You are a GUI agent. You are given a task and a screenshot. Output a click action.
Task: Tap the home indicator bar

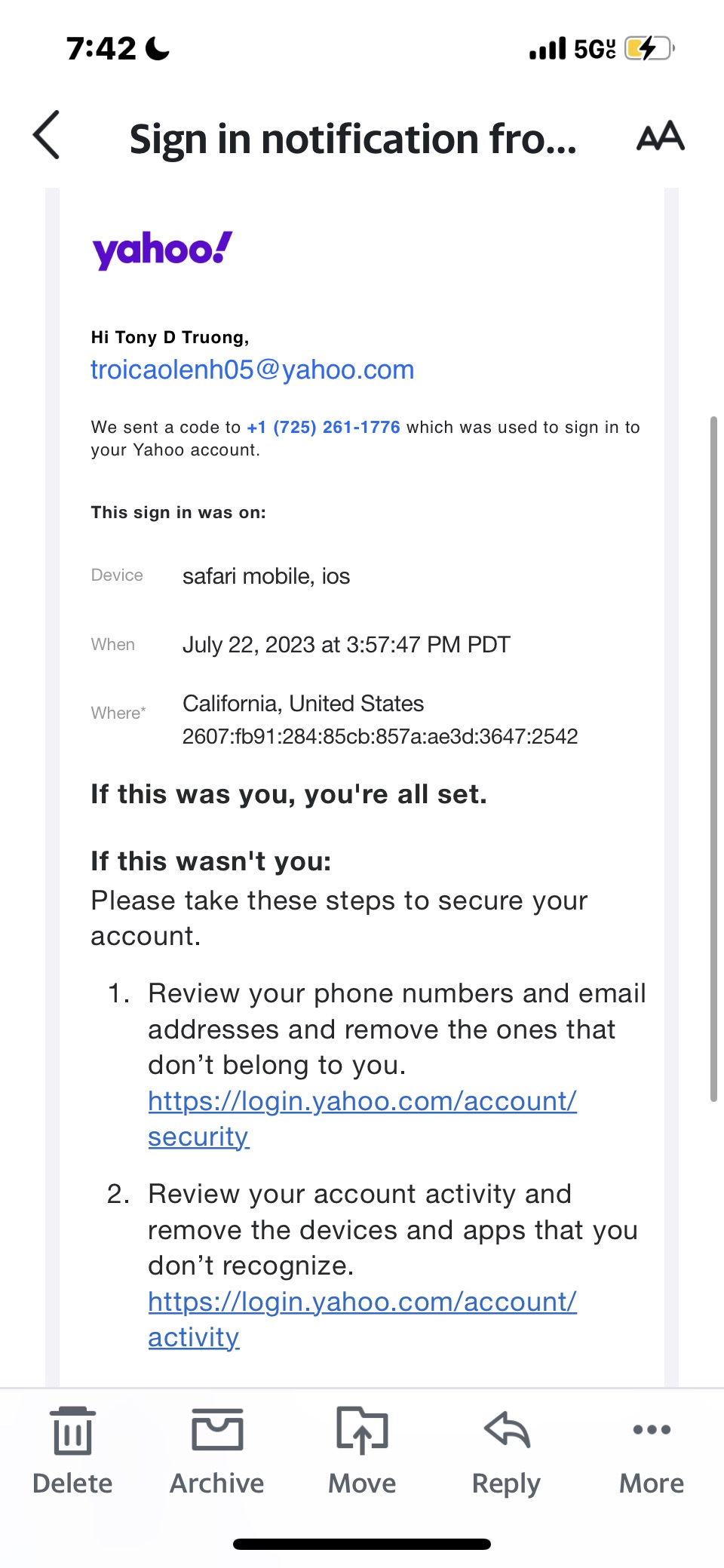tap(362, 1544)
